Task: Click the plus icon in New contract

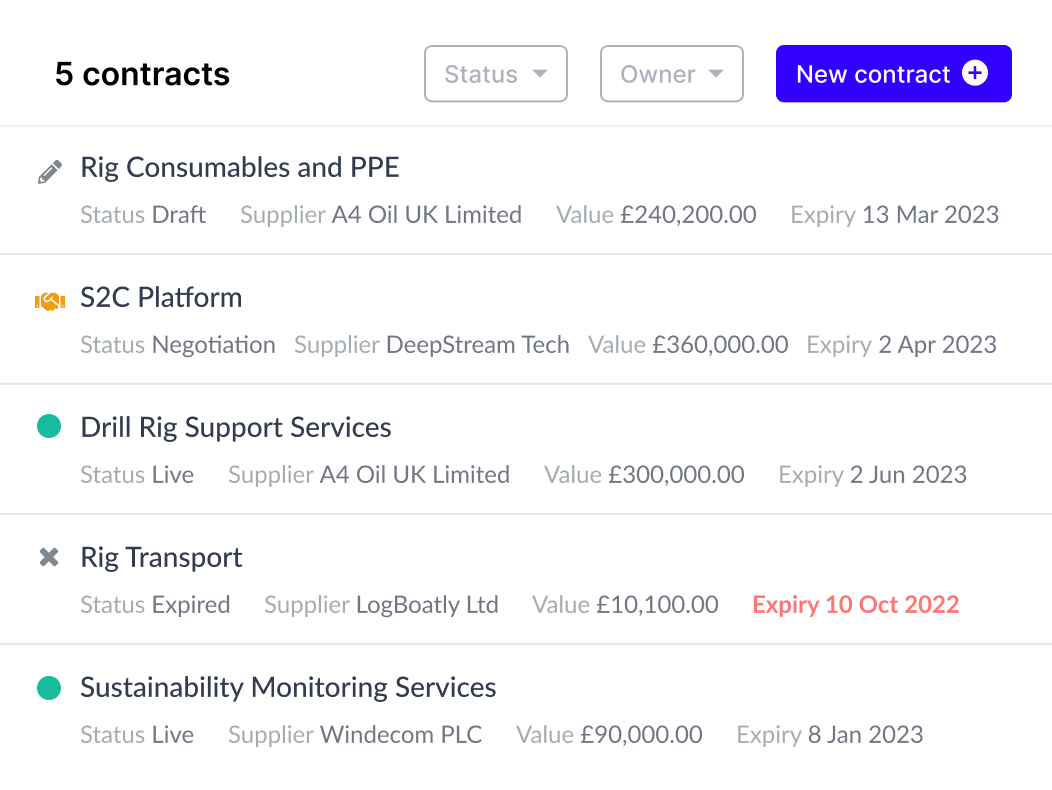Action: click(974, 73)
